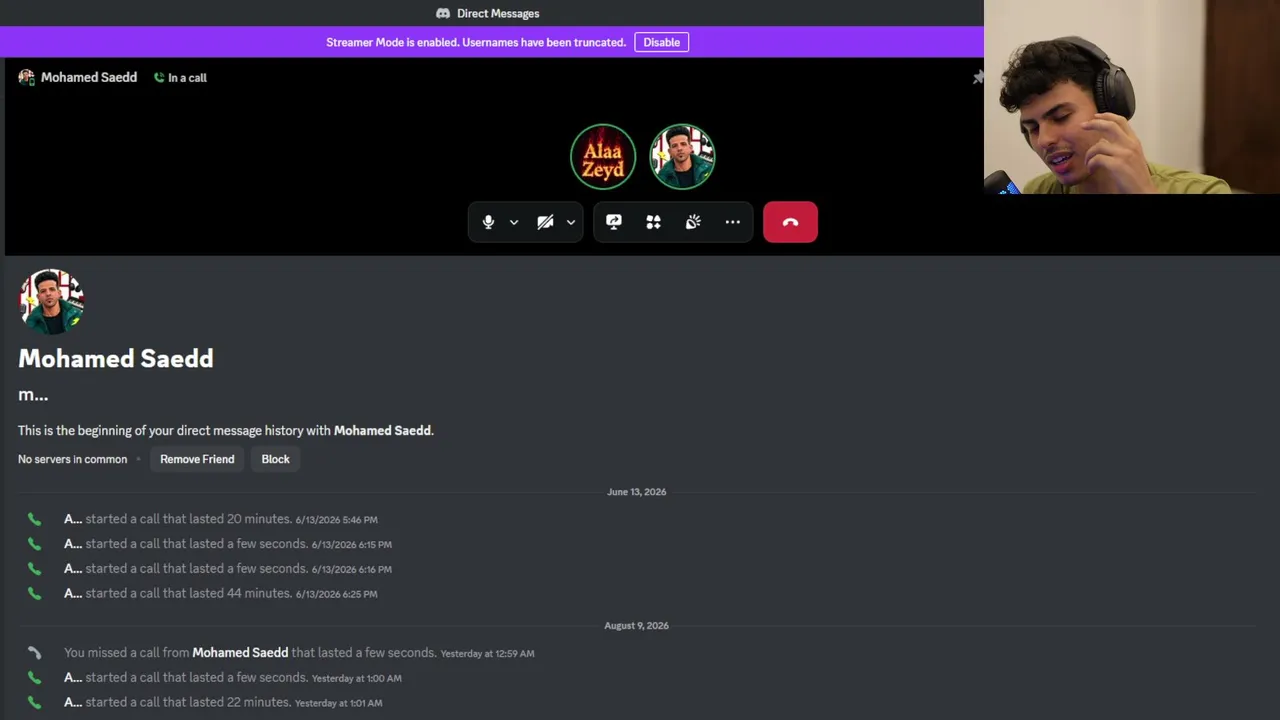
Task: Click caller "A..." on the 6:25 PM call
Action: pyautogui.click(x=73, y=593)
